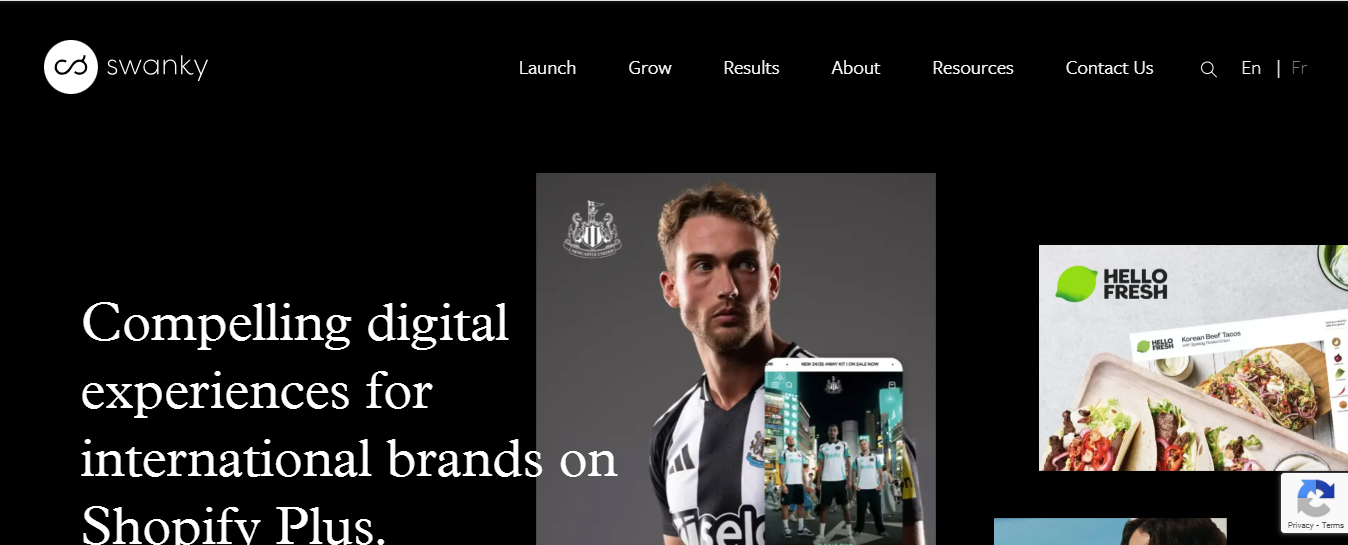Open the reCAPTCHA Terms link
Screen dimensions: 1348x545
[1333, 525]
